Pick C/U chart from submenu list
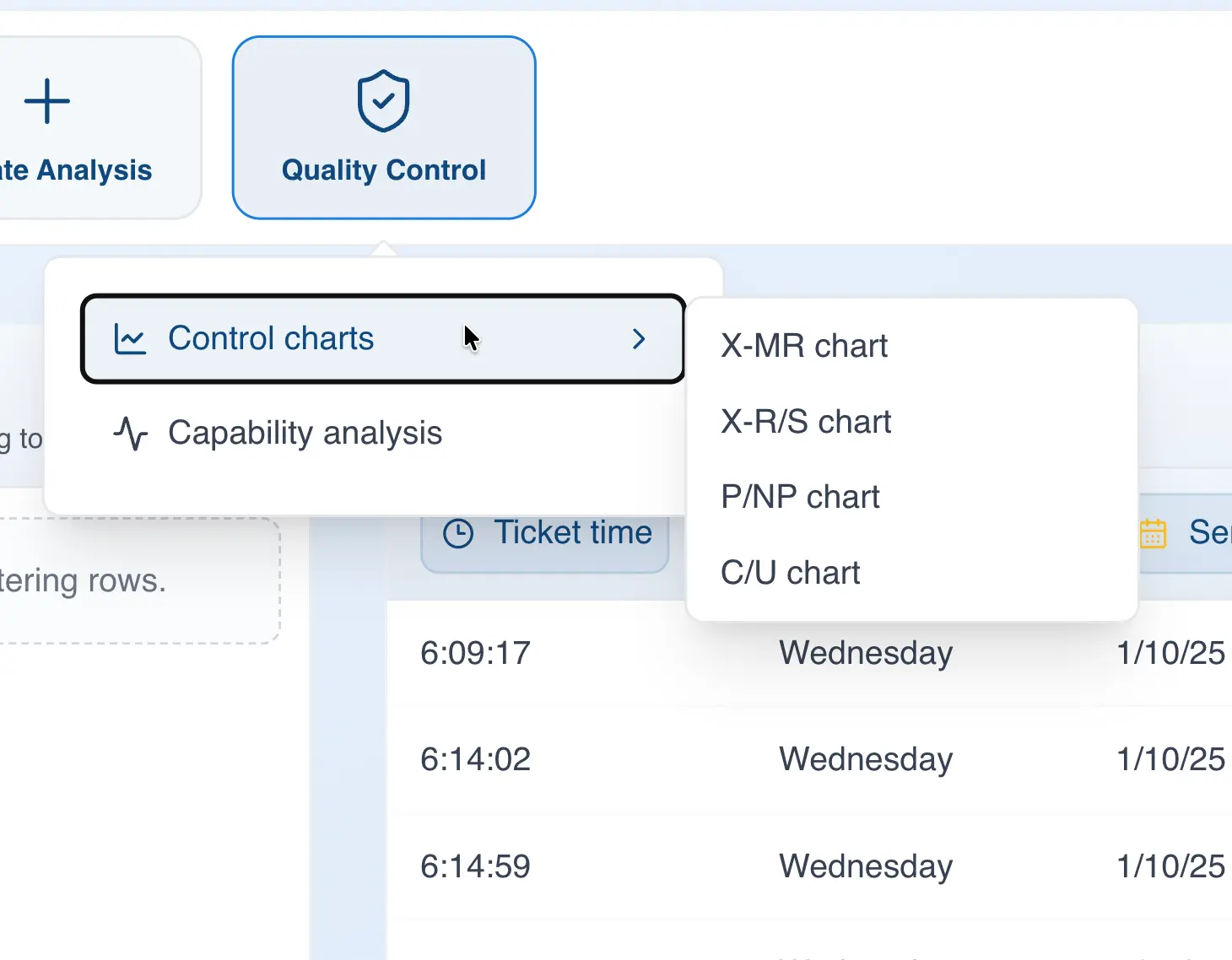The image size is (1232, 960). [x=790, y=574]
